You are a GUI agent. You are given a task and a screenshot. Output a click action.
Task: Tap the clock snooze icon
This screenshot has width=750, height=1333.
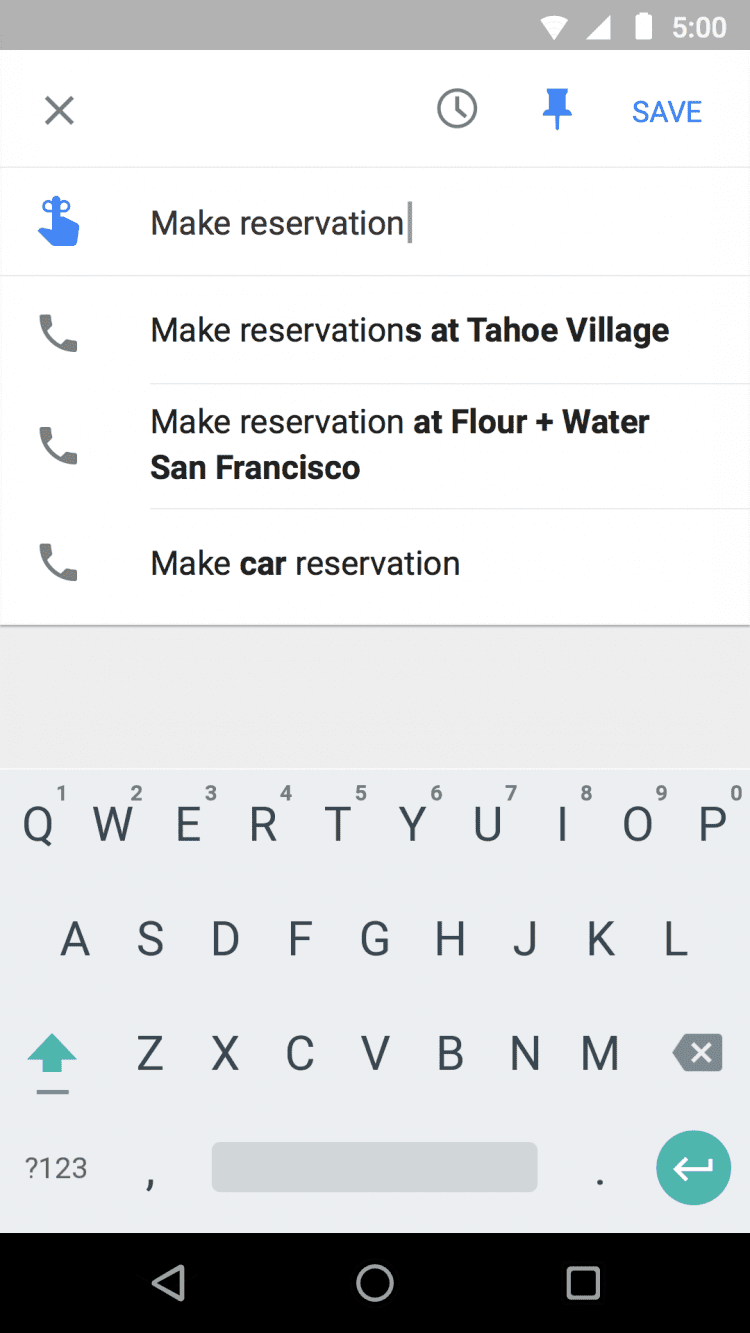[x=457, y=109]
